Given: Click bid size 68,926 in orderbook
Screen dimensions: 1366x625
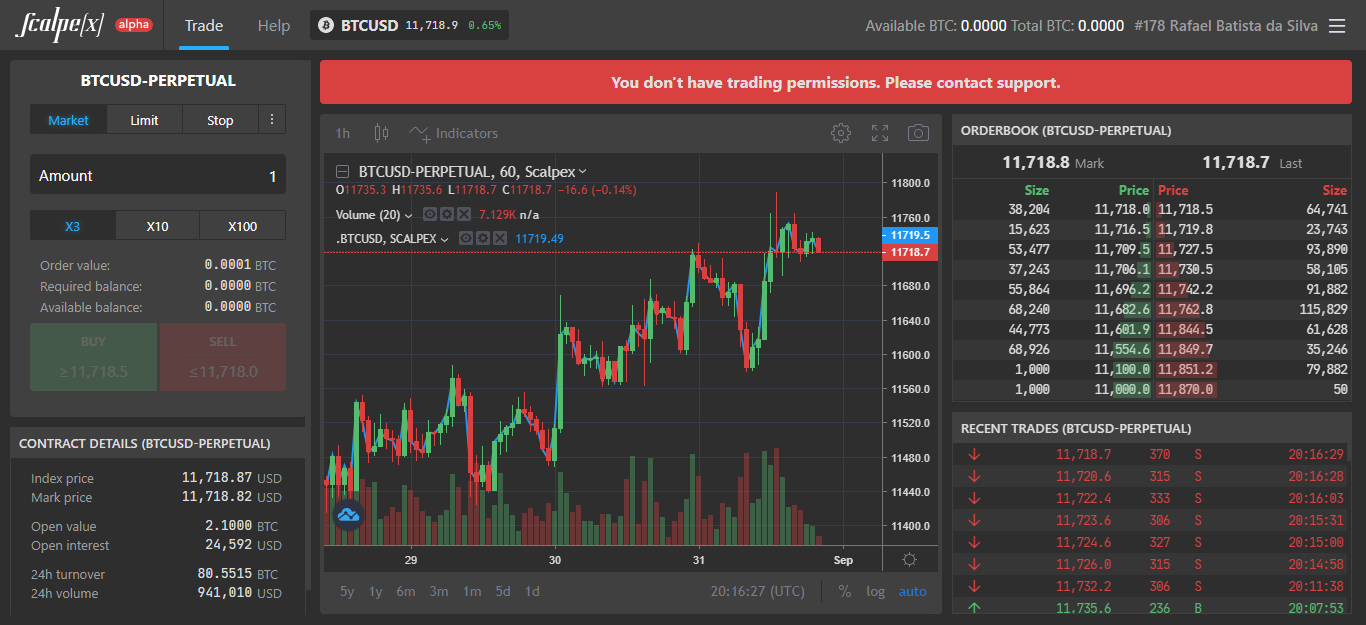Looking at the screenshot, I should 1029,349.
